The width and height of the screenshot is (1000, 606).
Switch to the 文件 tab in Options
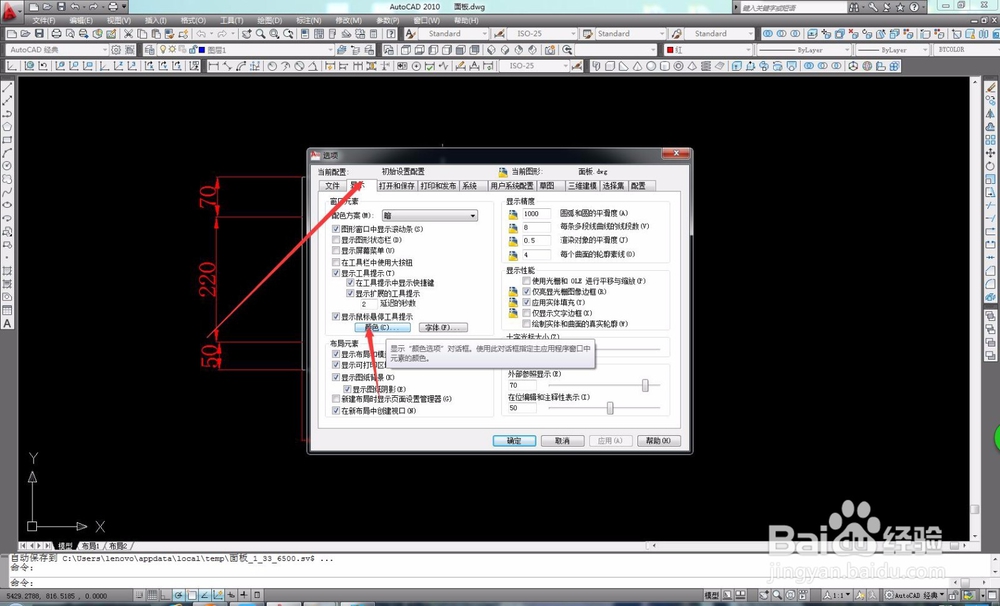click(x=332, y=186)
